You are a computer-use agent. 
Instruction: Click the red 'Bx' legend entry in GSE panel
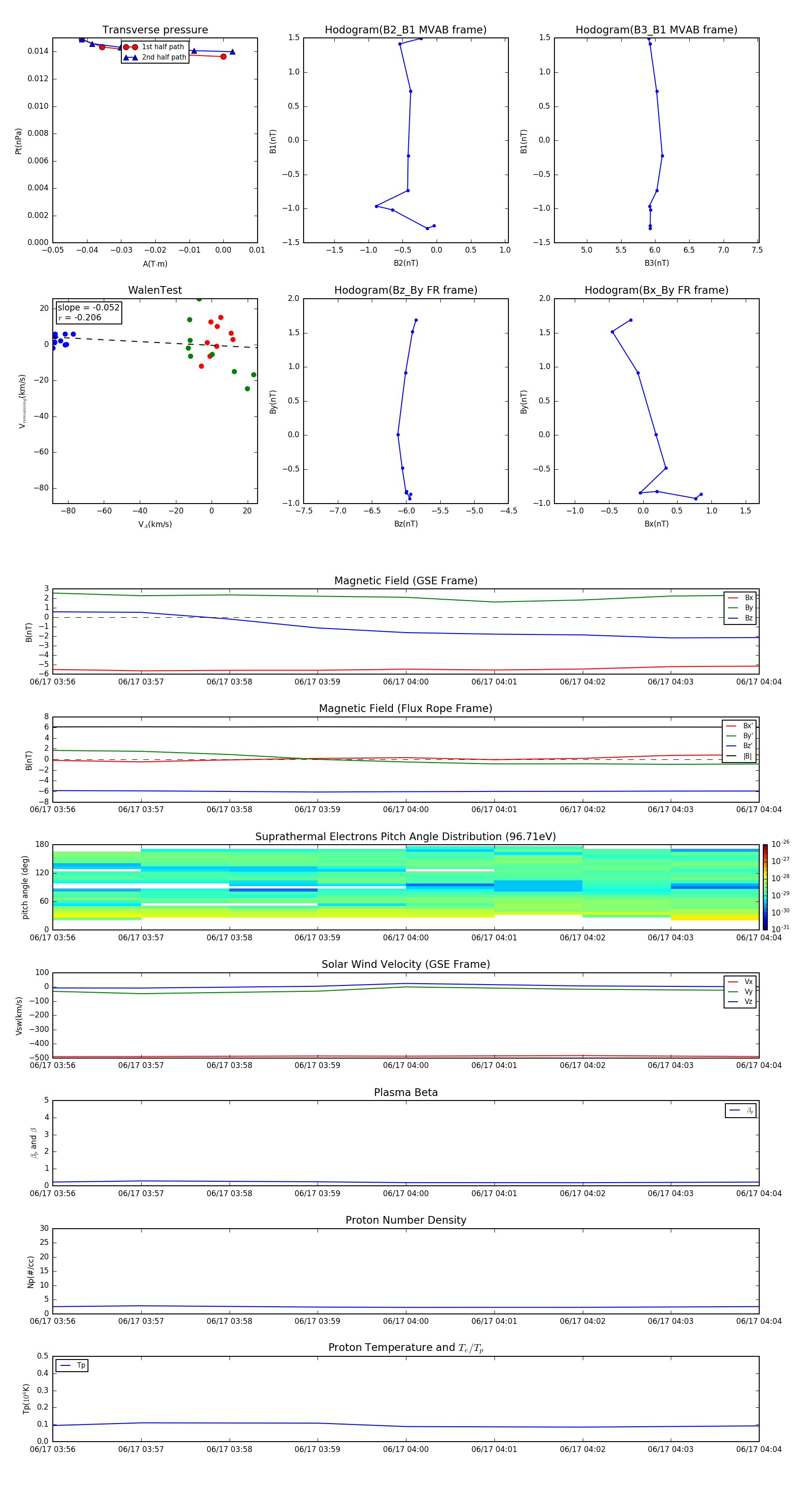pyautogui.click(x=740, y=598)
